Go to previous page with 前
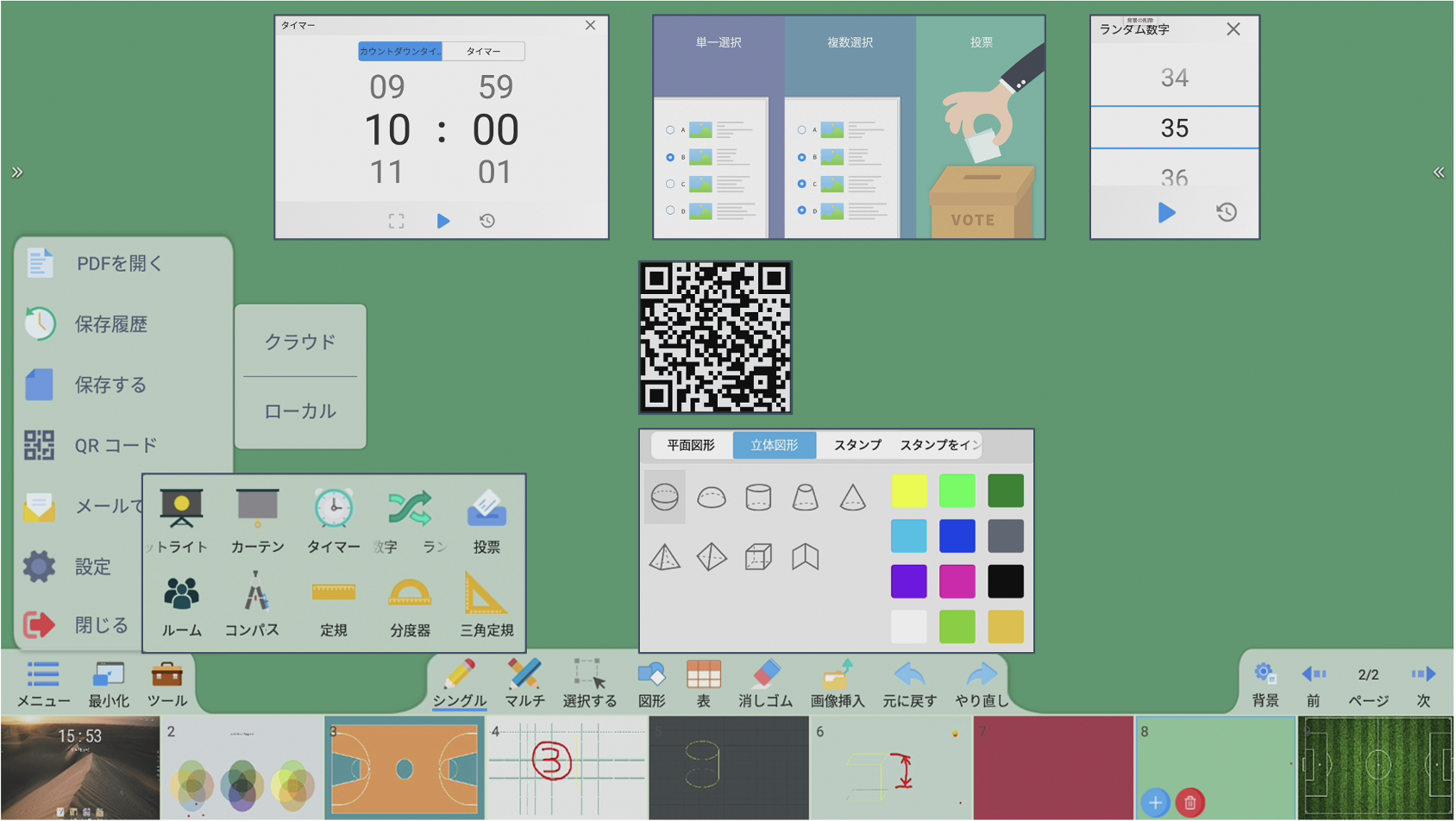The height and width of the screenshot is (821, 1456). [x=1314, y=685]
